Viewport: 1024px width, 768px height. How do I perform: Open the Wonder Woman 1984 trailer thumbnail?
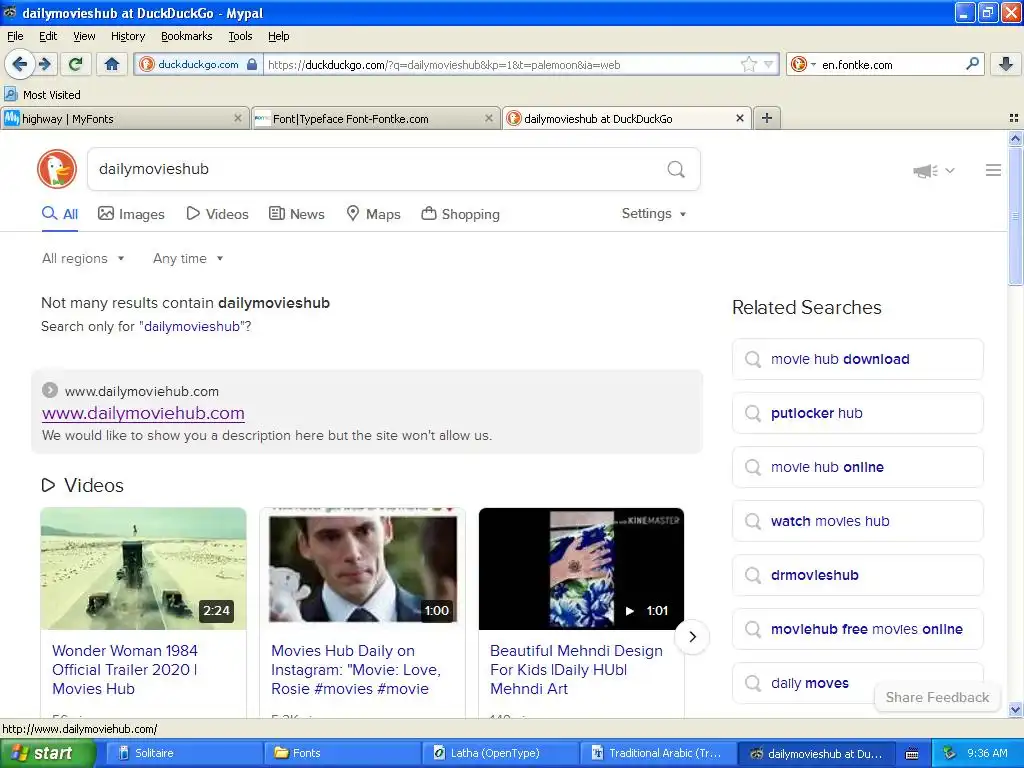point(143,569)
